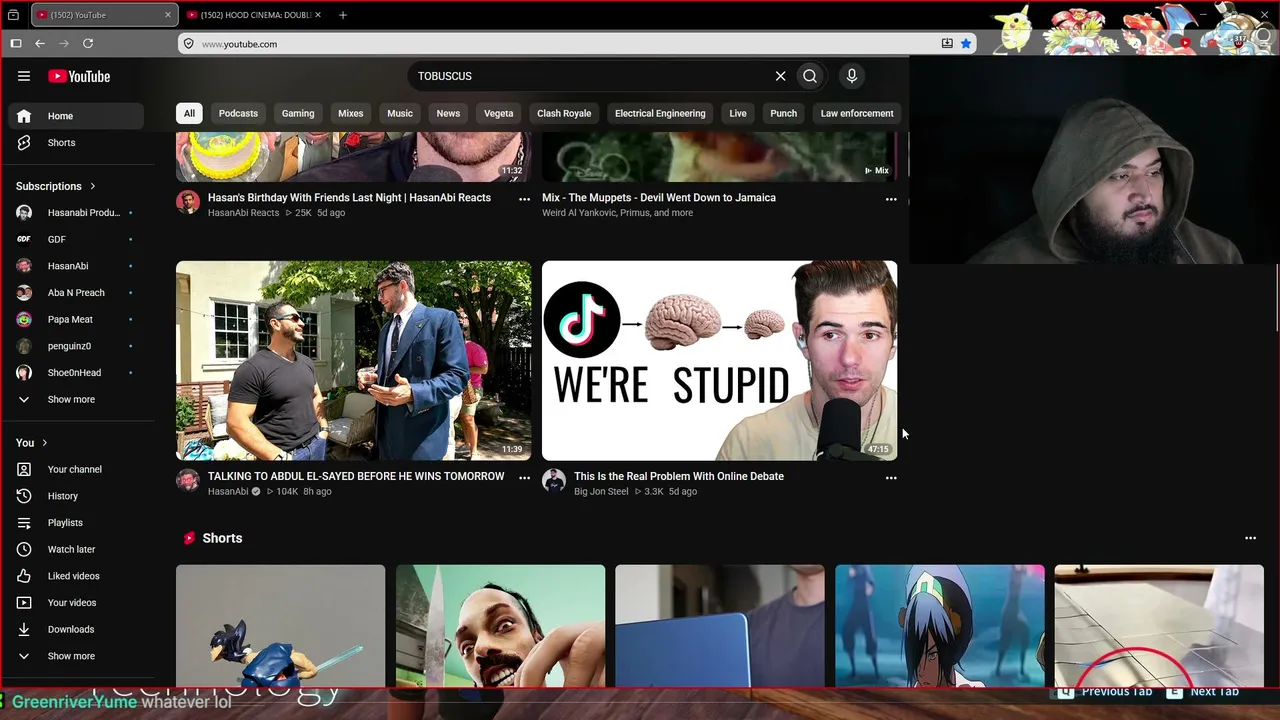
Task: Toggle the browser sidebar panel icon
Action: click(16, 44)
